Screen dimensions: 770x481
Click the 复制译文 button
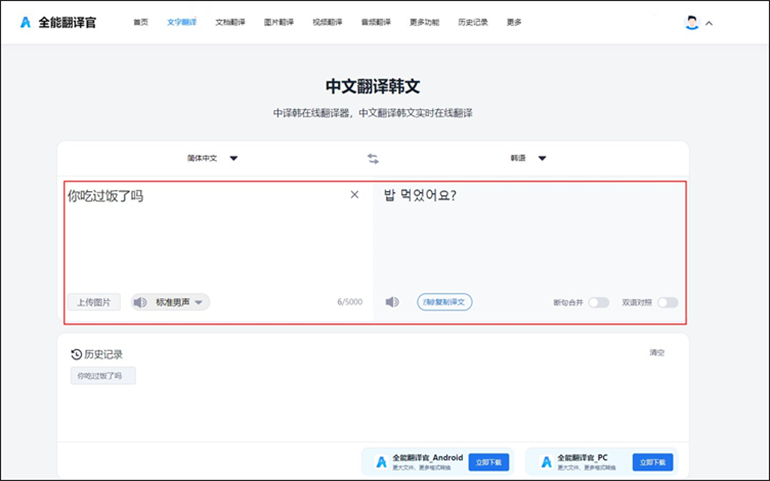(x=444, y=302)
